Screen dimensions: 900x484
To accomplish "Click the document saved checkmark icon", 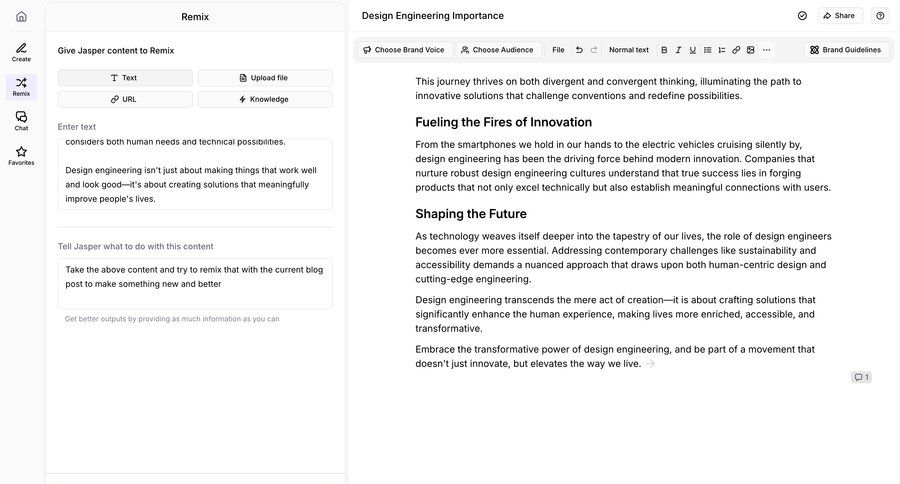I will click(x=802, y=16).
